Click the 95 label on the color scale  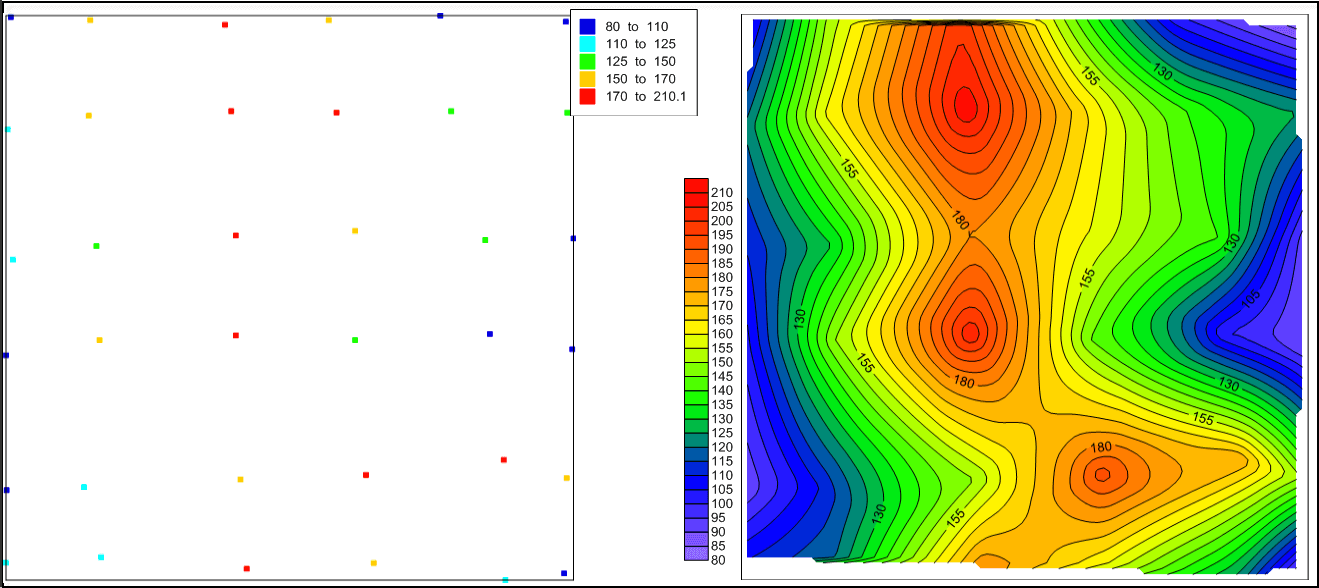click(x=719, y=518)
